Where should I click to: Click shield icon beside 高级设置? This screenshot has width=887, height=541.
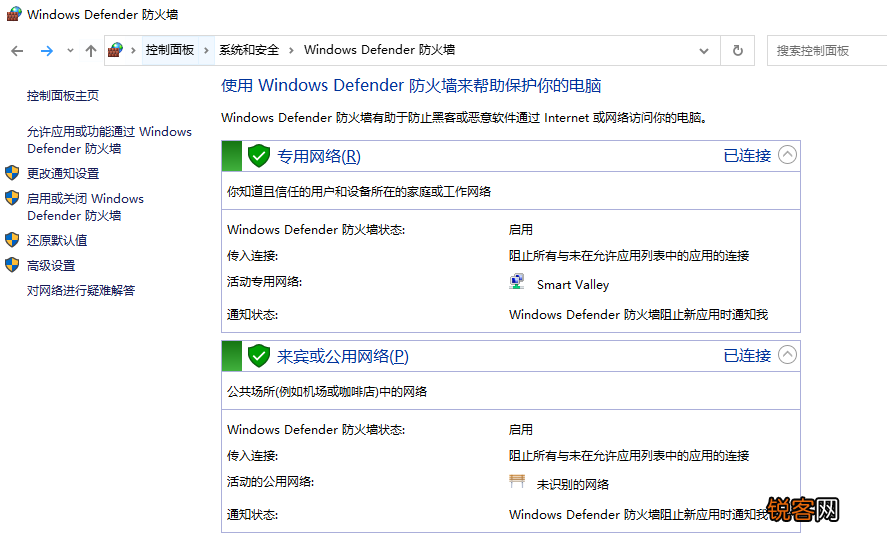tap(12, 264)
